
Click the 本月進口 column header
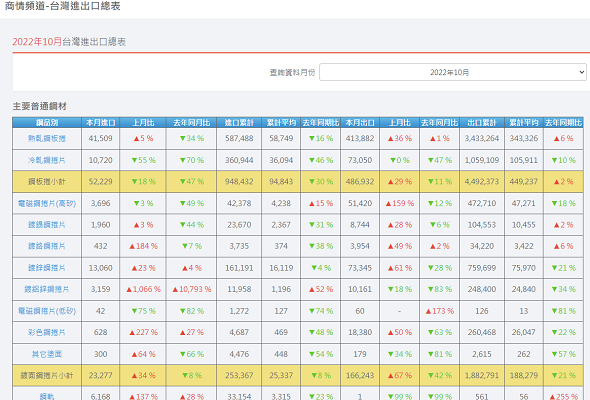tap(100, 123)
